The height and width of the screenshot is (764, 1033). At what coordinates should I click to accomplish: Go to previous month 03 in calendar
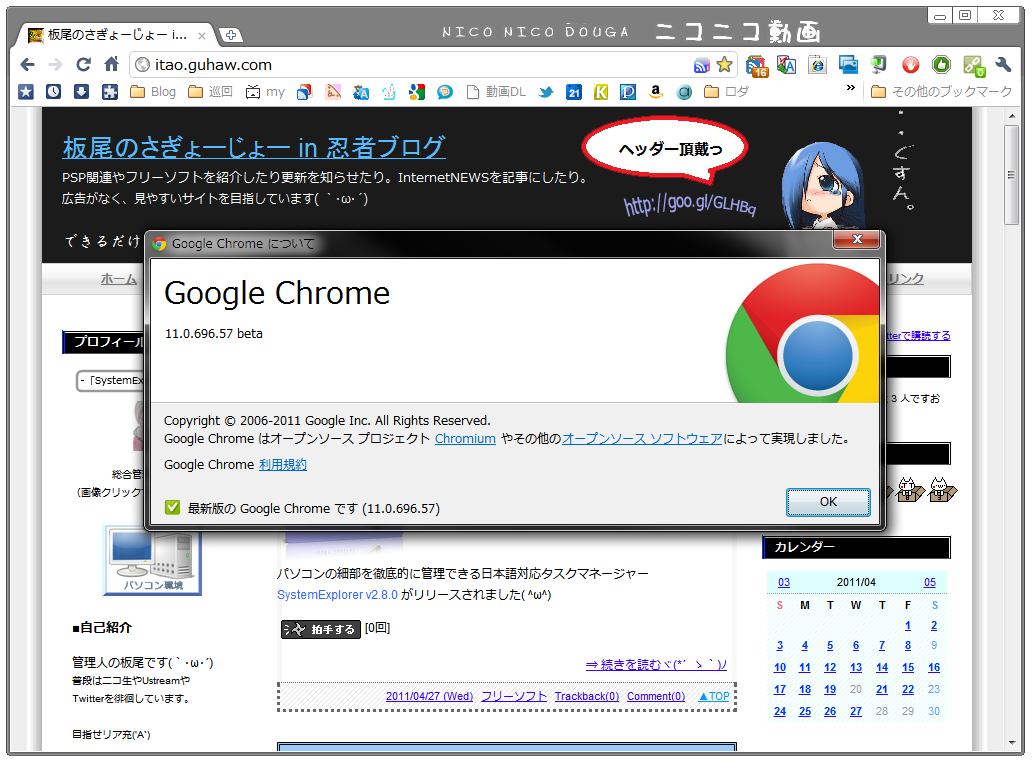(784, 582)
